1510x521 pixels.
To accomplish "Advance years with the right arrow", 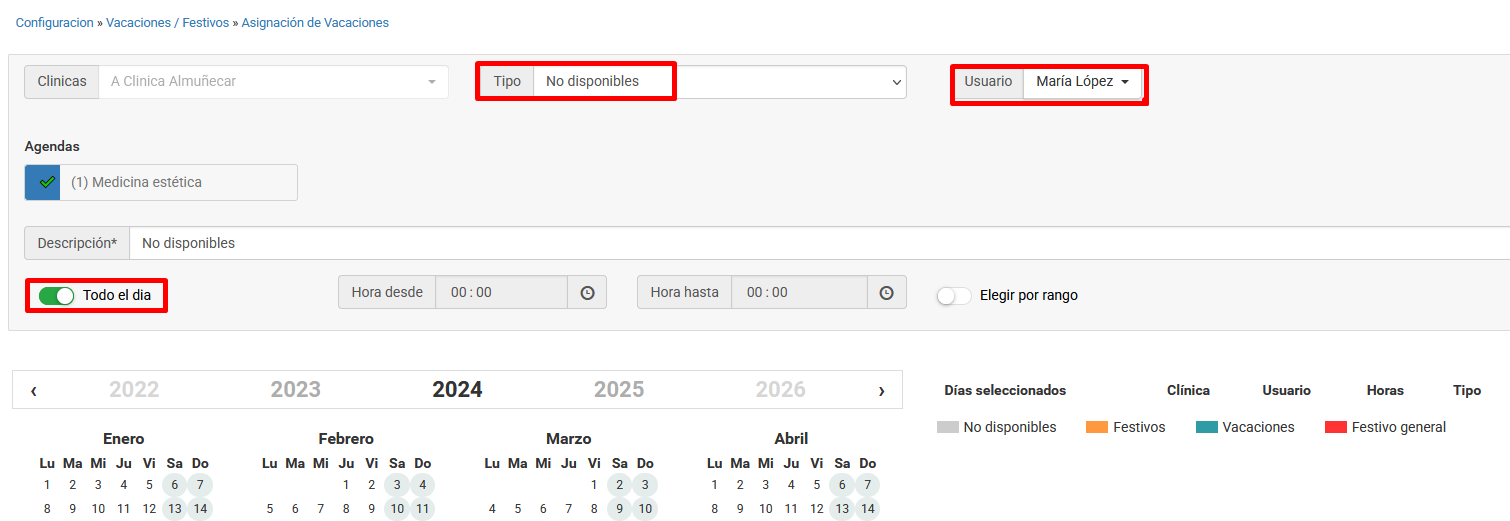I will click(x=881, y=390).
